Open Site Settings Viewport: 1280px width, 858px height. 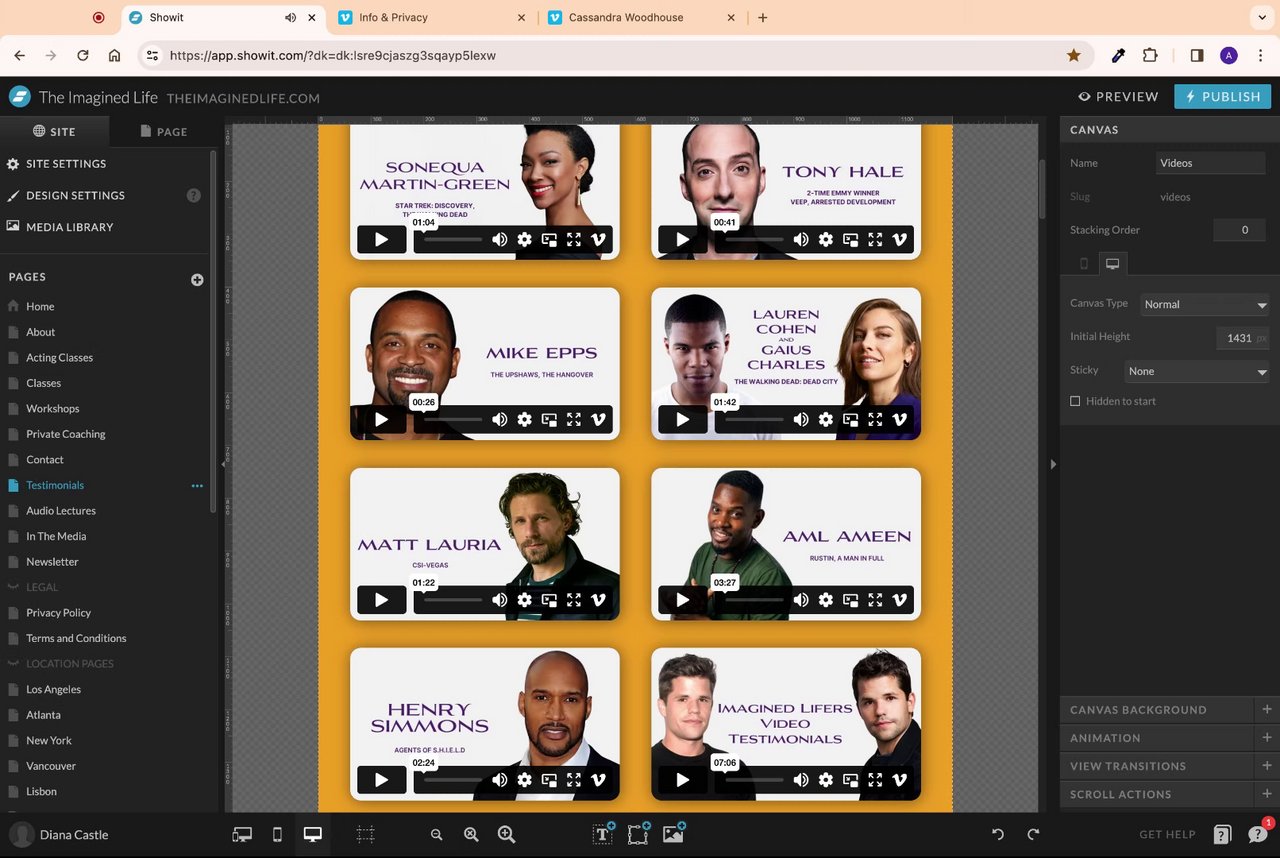[x=66, y=164]
